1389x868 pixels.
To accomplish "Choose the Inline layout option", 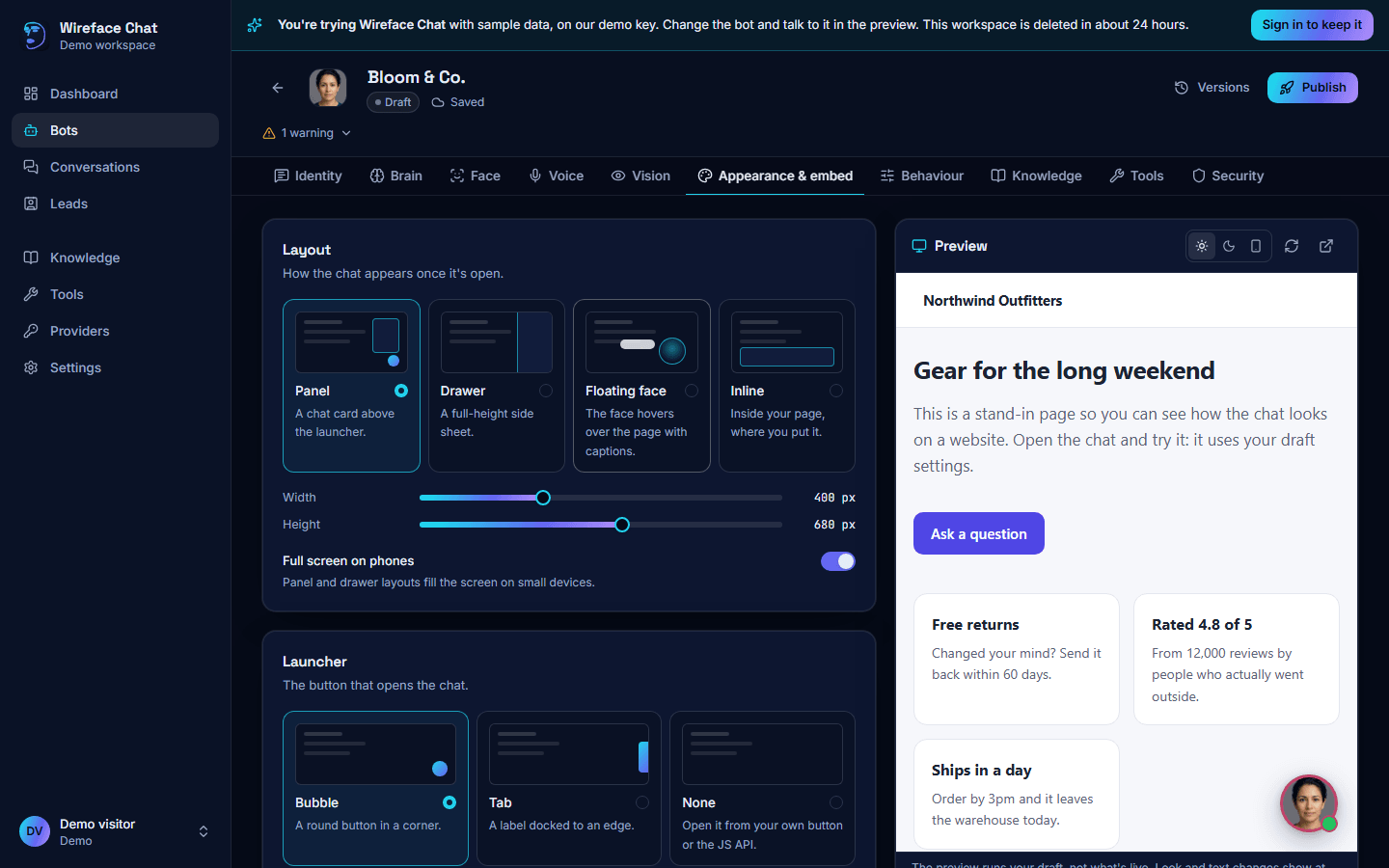I will (x=787, y=386).
